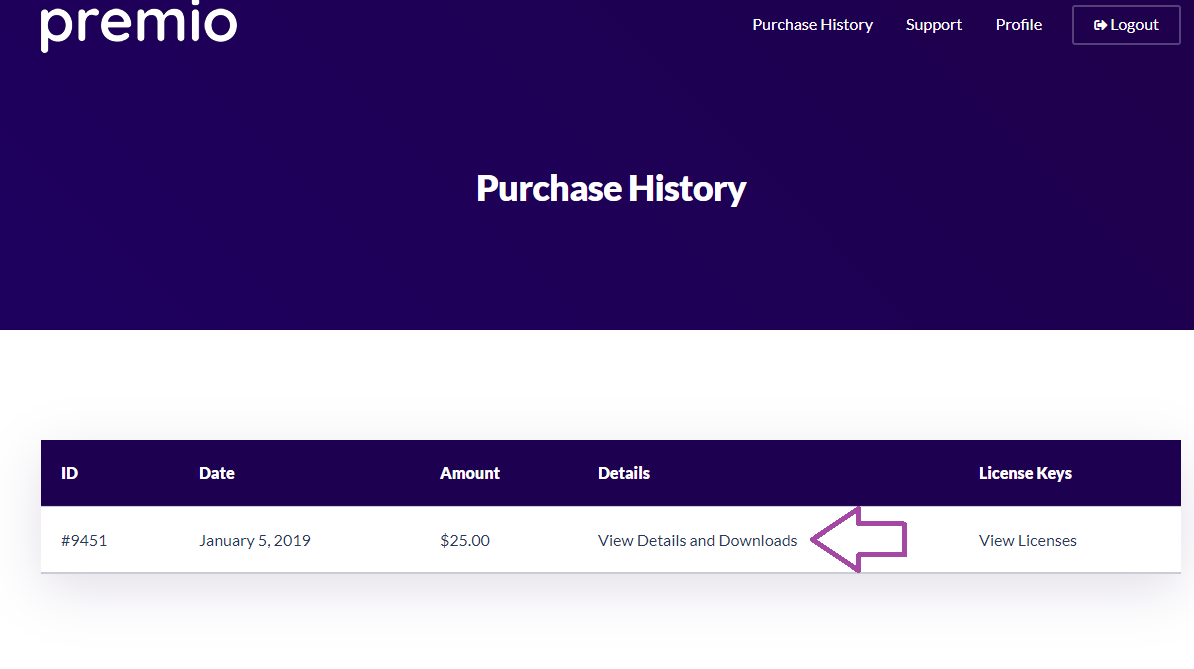Click the Purchase History page heading
The image size is (1194, 669).
[611, 189]
